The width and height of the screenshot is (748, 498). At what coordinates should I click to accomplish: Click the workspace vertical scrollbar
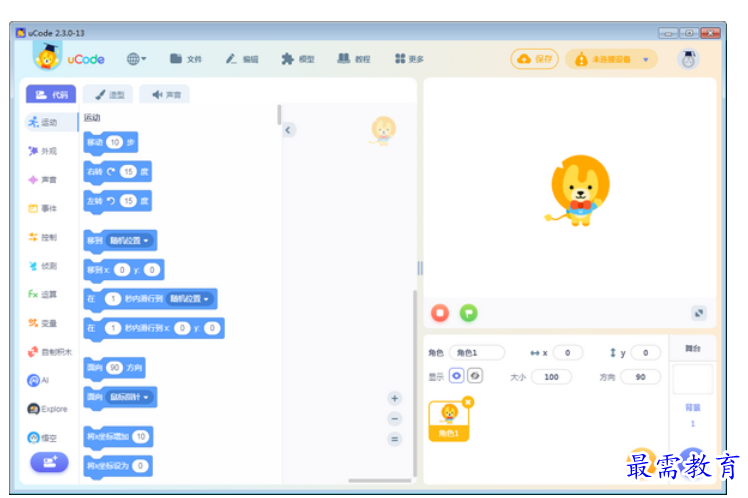point(415,382)
